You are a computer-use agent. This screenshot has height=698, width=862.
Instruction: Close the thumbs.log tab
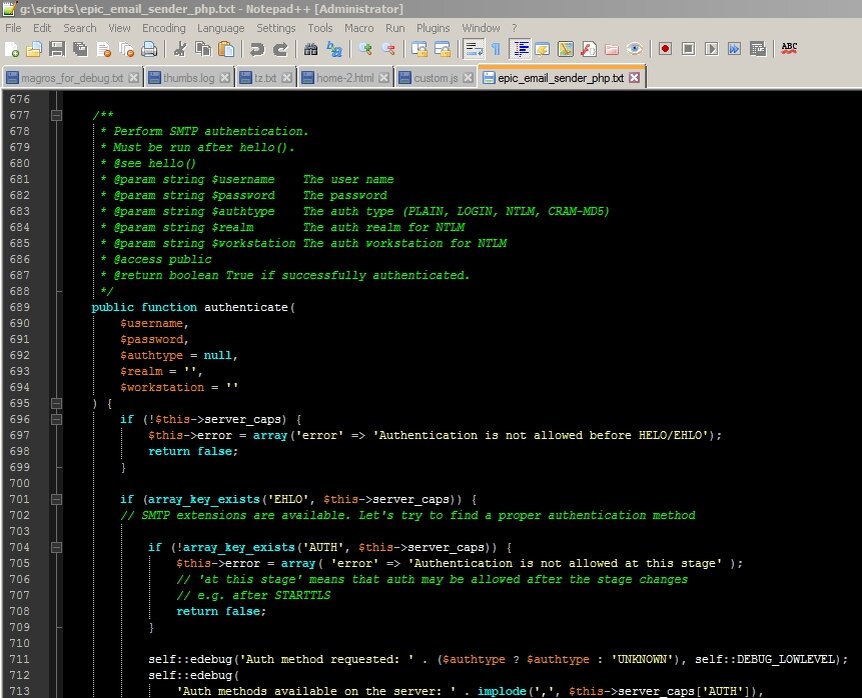224,76
